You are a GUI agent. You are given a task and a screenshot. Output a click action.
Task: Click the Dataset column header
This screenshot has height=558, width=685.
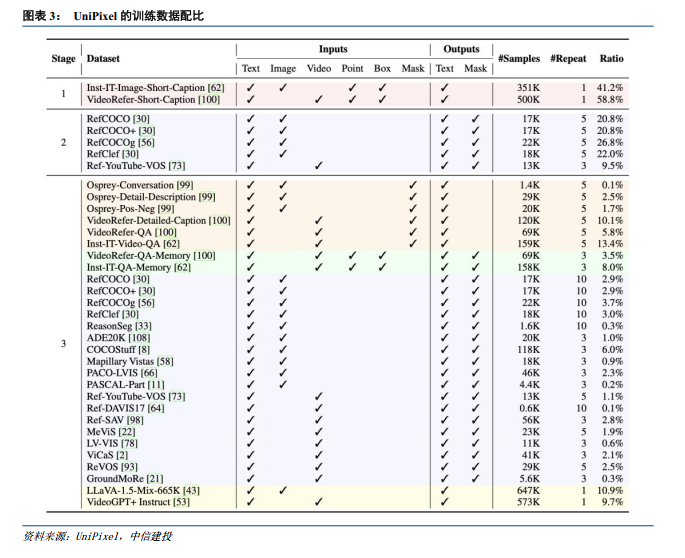[103, 59]
